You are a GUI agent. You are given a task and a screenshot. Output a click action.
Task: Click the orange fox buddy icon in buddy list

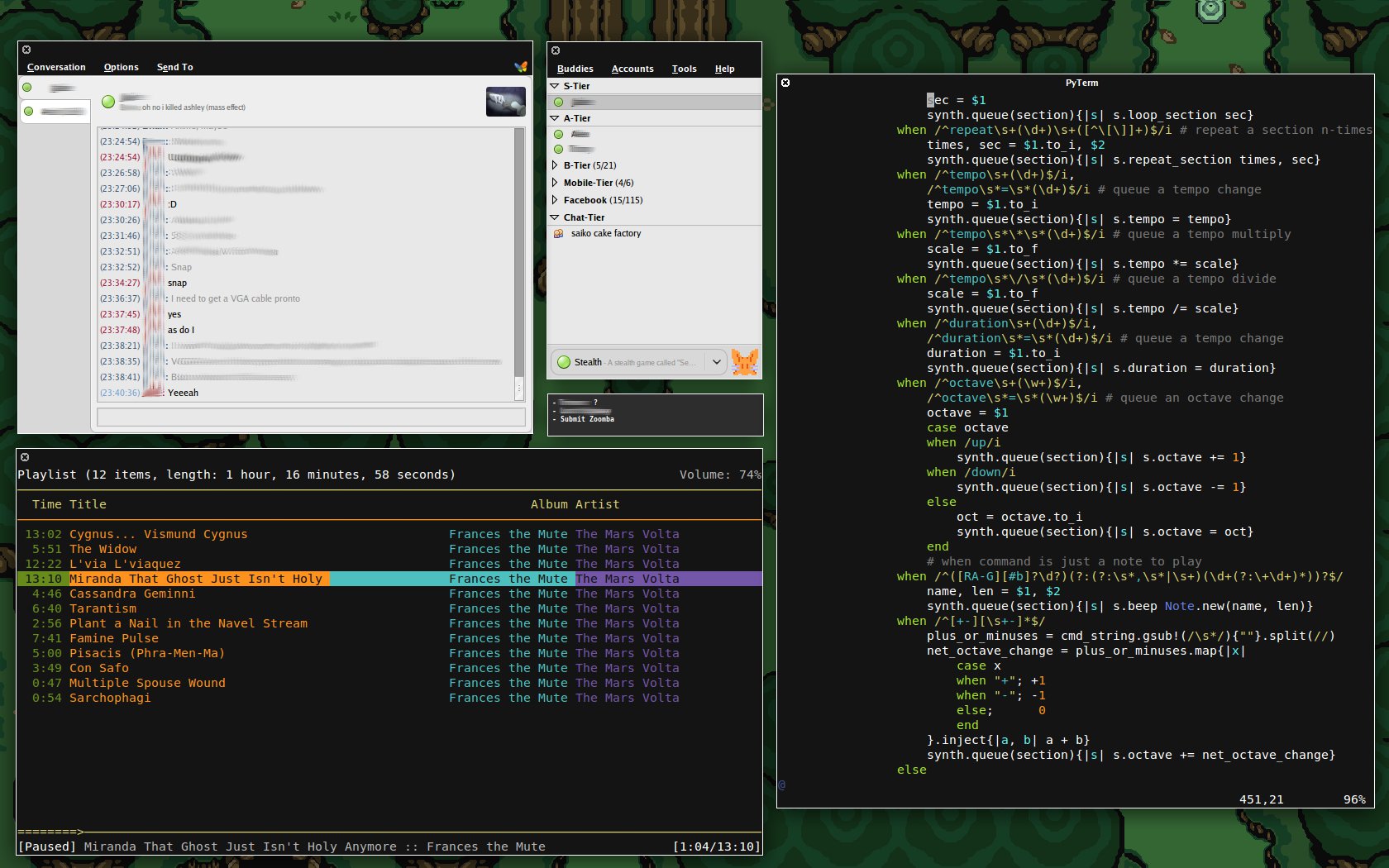(x=744, y=362)
